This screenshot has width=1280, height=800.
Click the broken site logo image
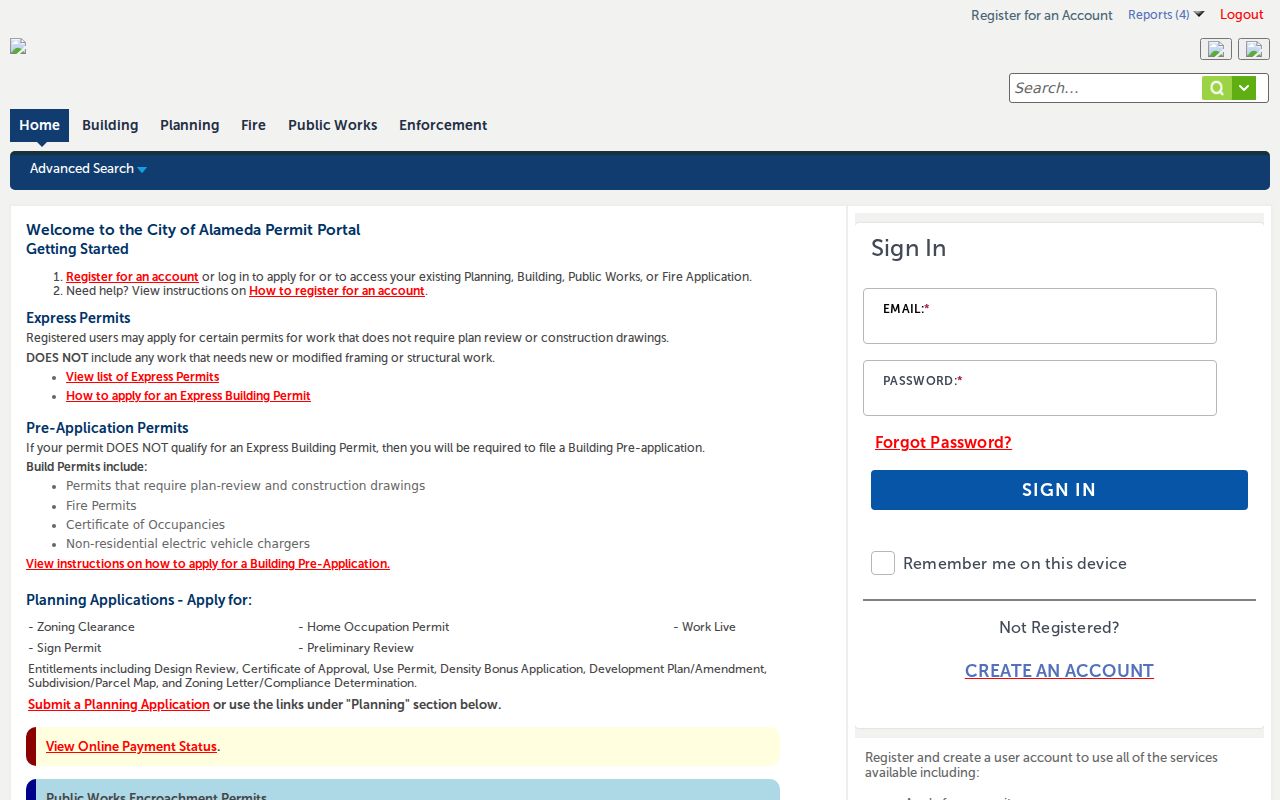pos(18,46)
